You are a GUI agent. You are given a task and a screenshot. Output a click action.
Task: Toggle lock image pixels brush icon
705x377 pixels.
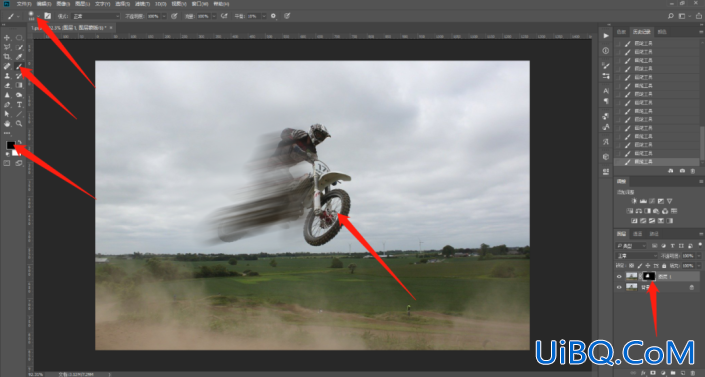click(x=640, y=266)
